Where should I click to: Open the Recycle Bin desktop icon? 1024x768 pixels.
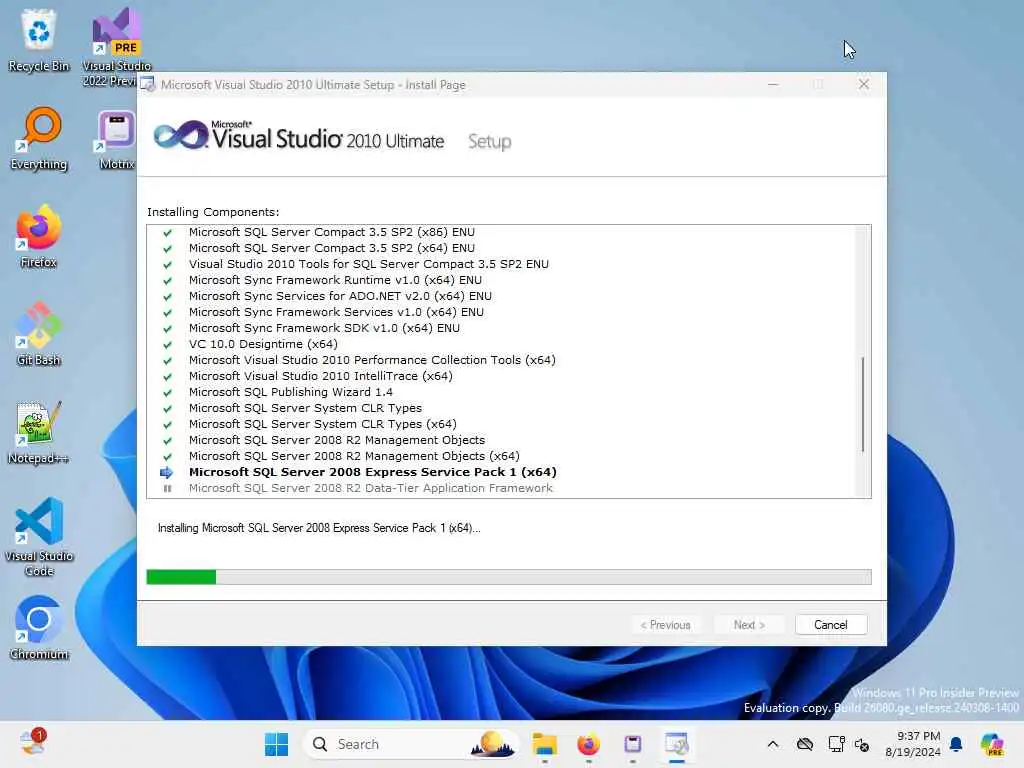[39, 40]
